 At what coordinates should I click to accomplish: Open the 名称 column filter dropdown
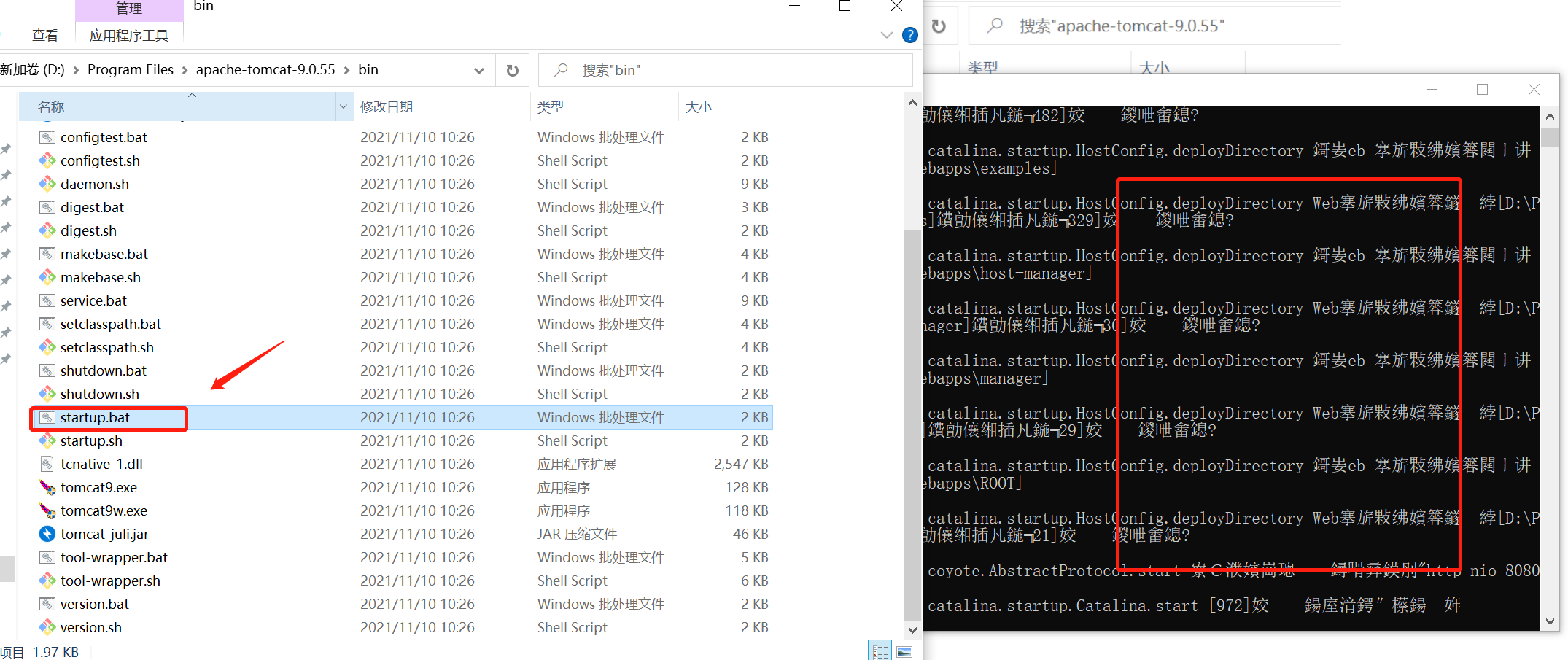(344, 107)
